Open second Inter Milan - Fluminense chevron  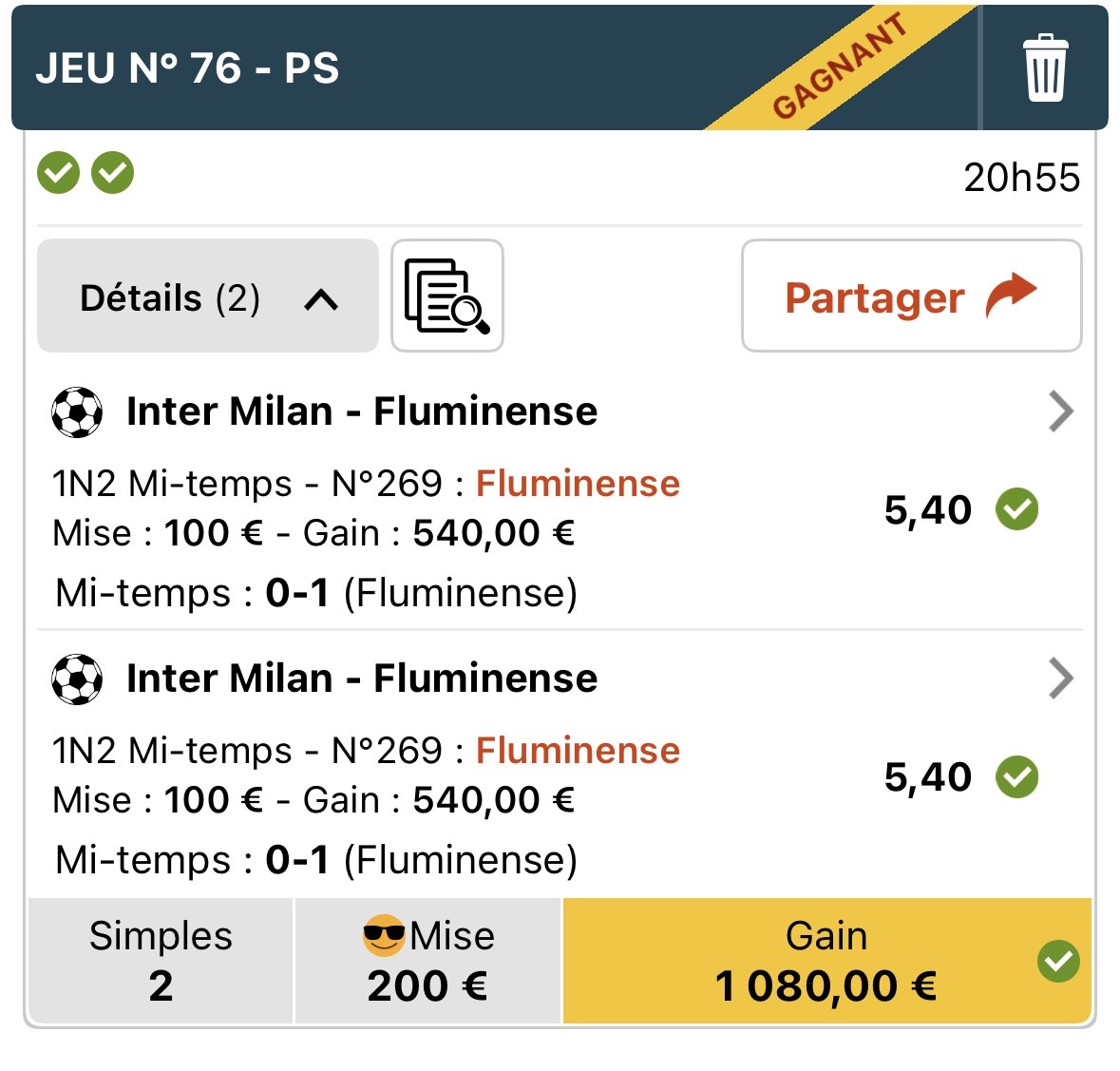[1061, 679]
